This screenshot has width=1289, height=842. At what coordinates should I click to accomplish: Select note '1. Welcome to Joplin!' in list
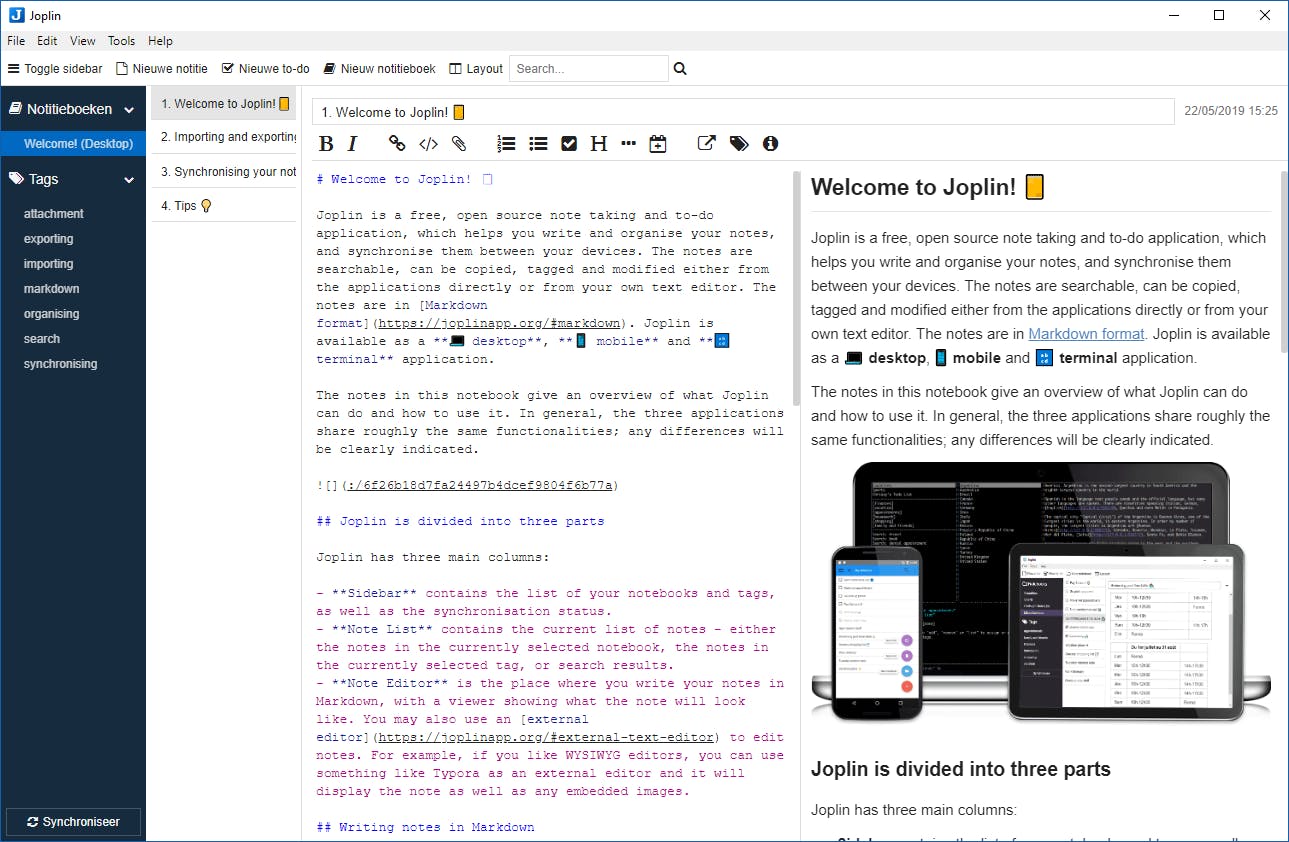click(224, 103)
